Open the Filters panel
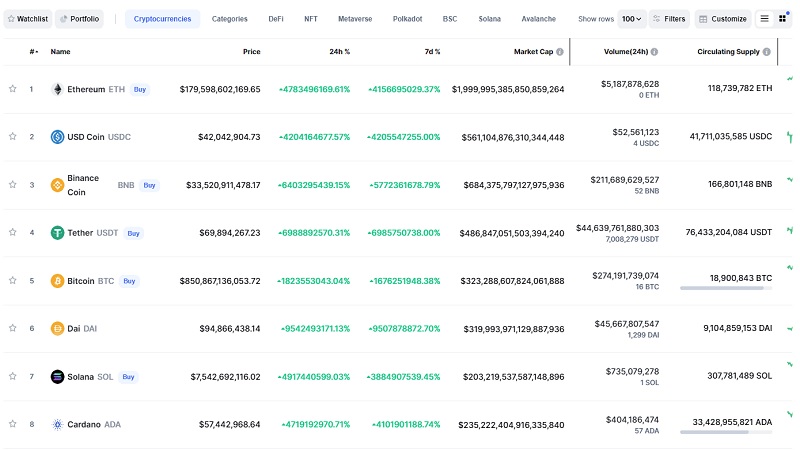The height and width of the screenshot is (450, 800). point(669,19)
